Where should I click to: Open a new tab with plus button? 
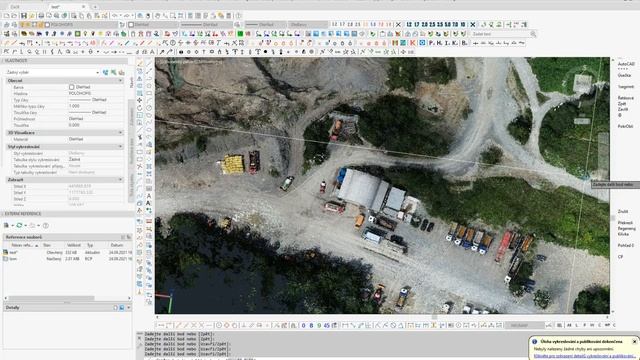pyautogui.click(x=95, y=7)
